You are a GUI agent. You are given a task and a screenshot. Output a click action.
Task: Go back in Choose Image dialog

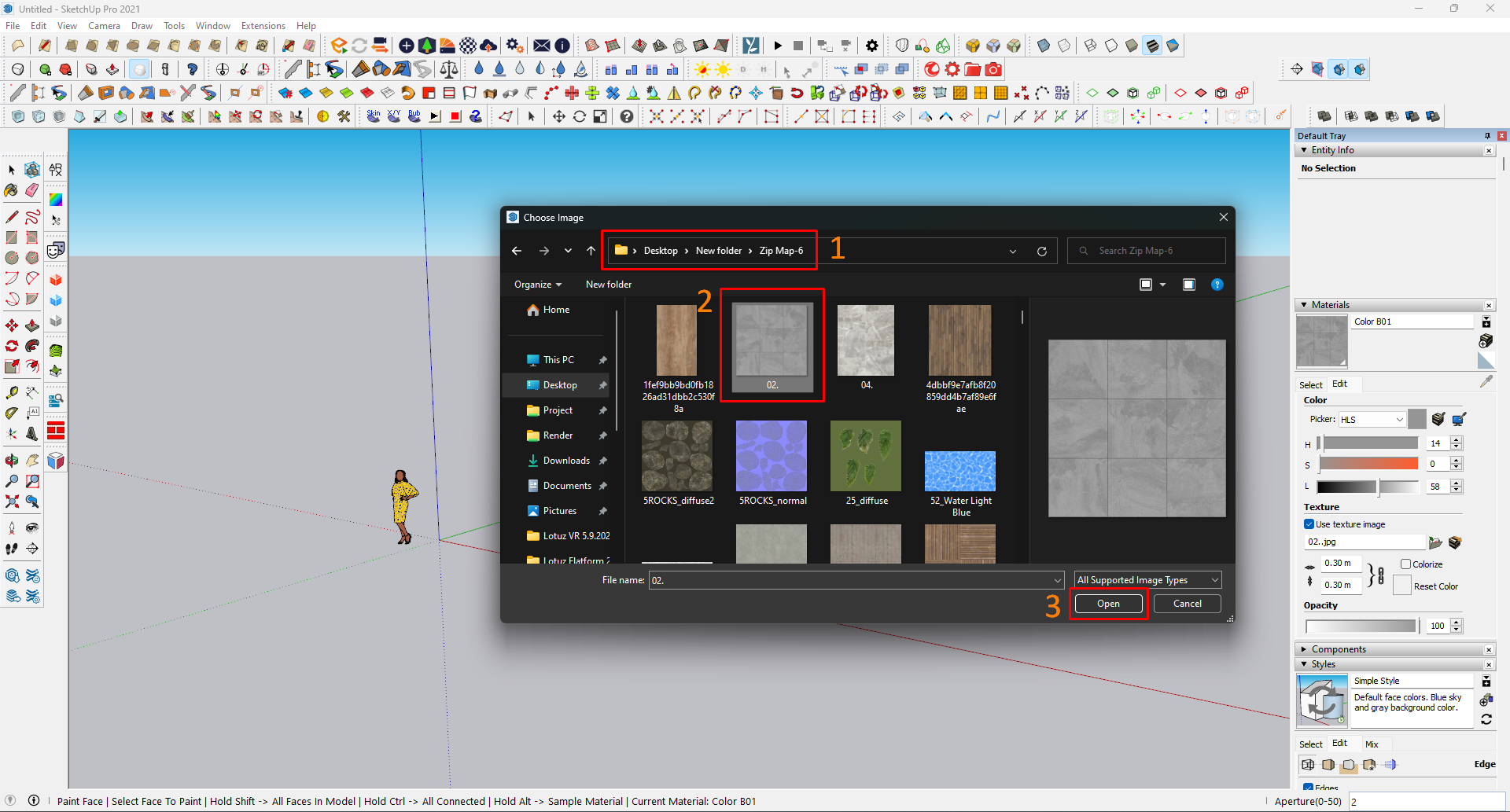click(517, 251)
